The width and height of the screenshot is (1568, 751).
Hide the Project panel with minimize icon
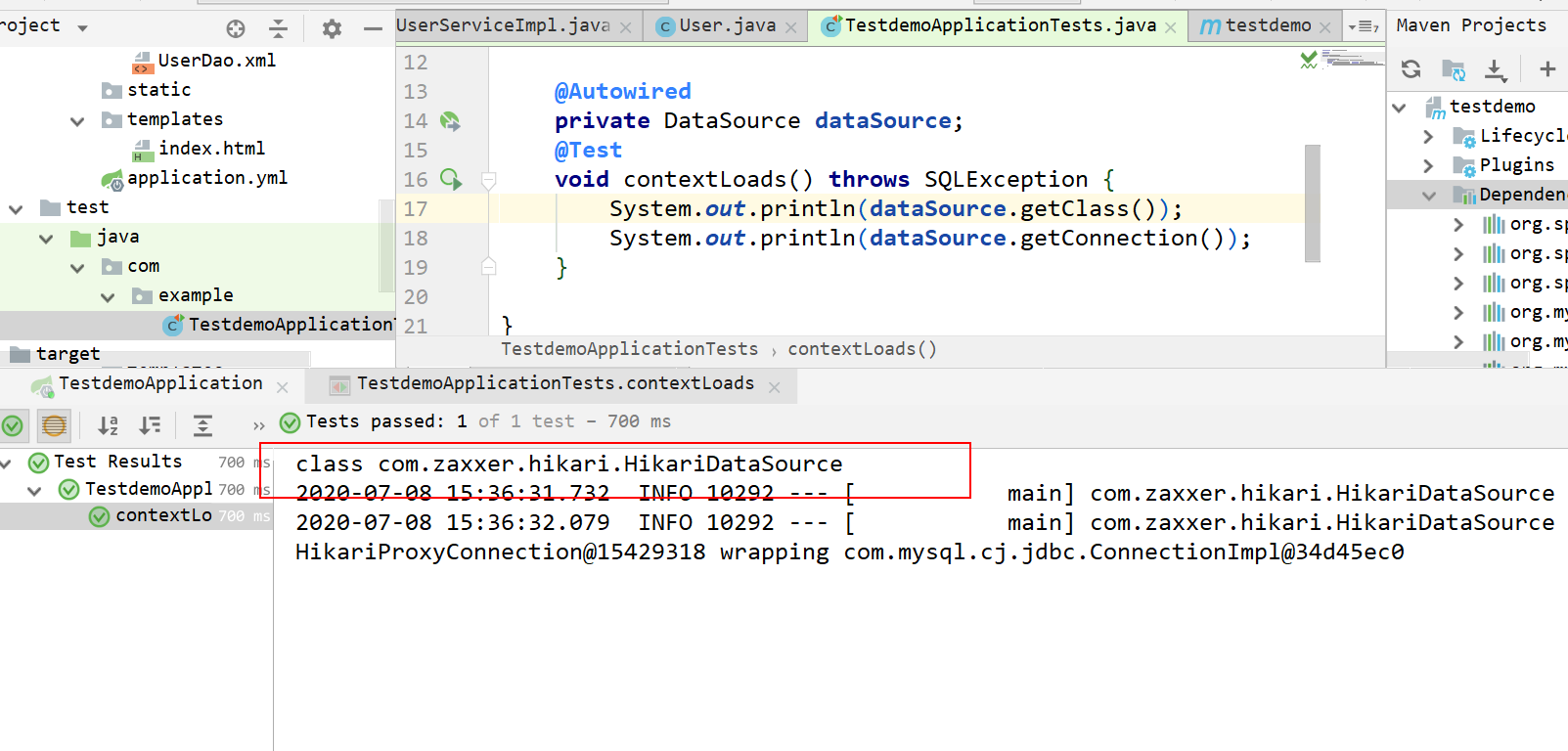373,29
